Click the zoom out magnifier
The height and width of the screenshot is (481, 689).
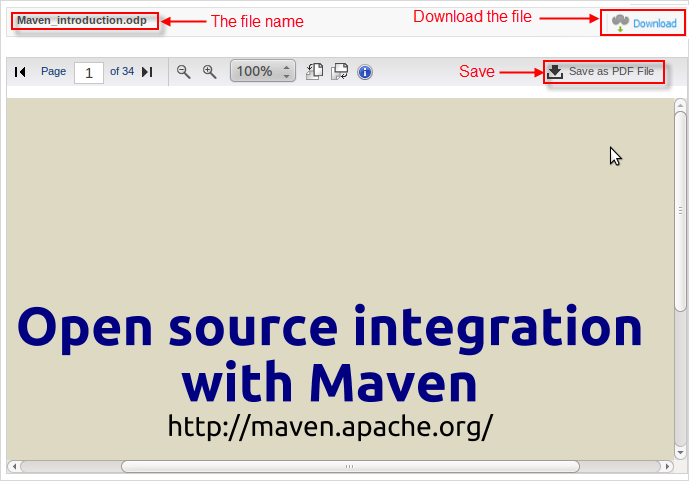click(x=183, y=72)
